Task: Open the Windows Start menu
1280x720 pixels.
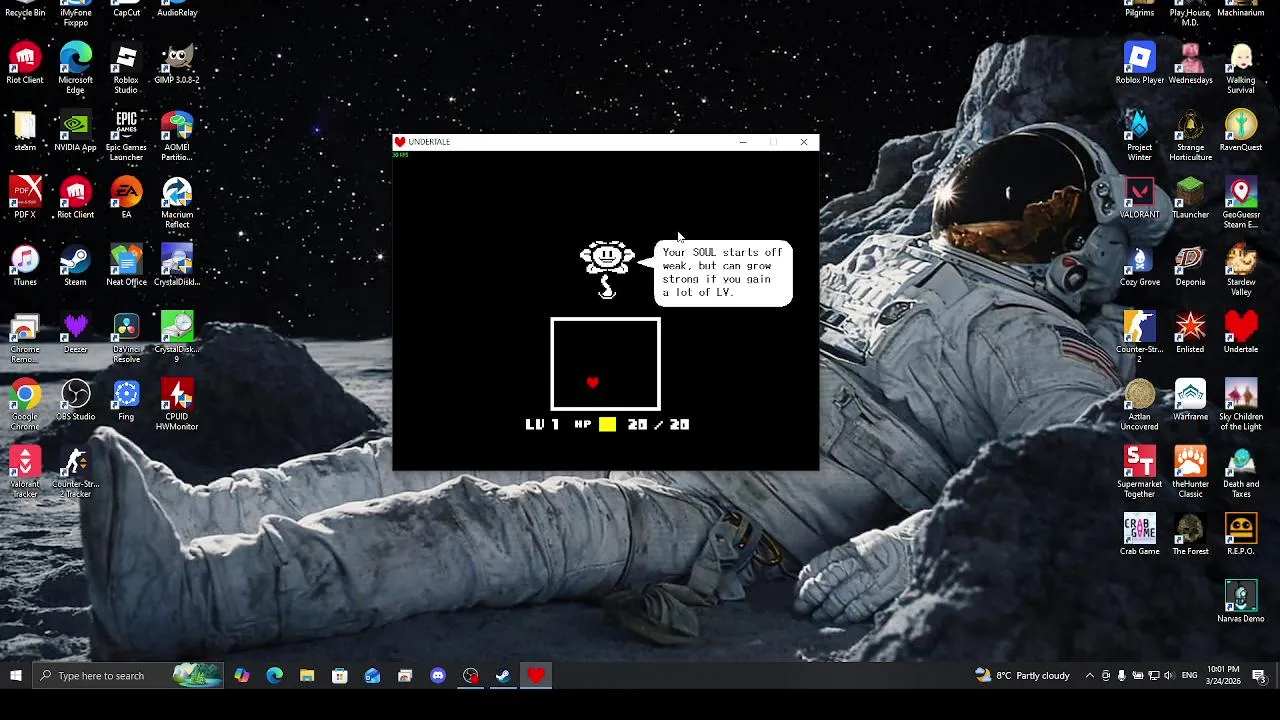Action: point(16,676)
